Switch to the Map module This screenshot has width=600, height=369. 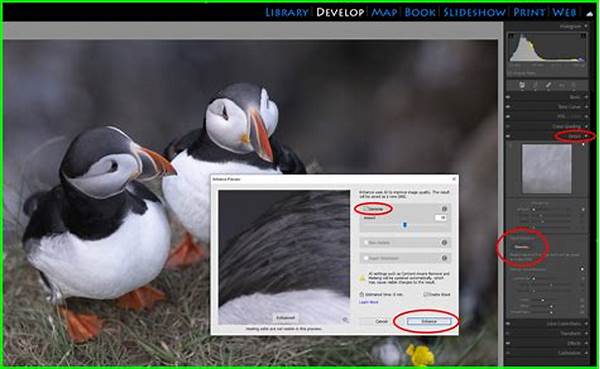(x=384, y=12)
